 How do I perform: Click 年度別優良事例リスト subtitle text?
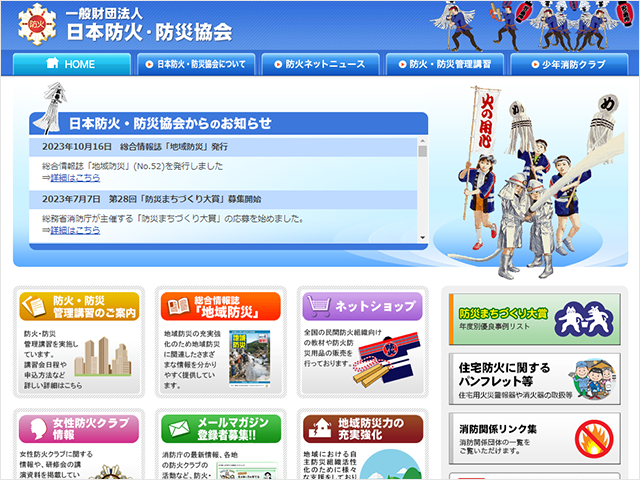click(494, 327)
